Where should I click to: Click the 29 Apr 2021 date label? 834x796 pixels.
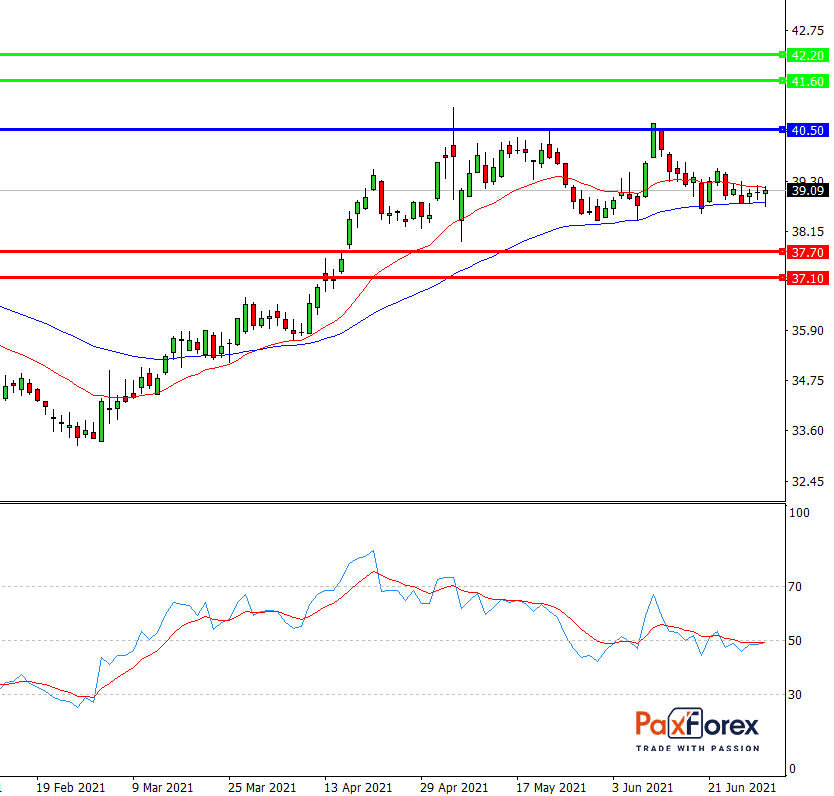click(454, 787)
